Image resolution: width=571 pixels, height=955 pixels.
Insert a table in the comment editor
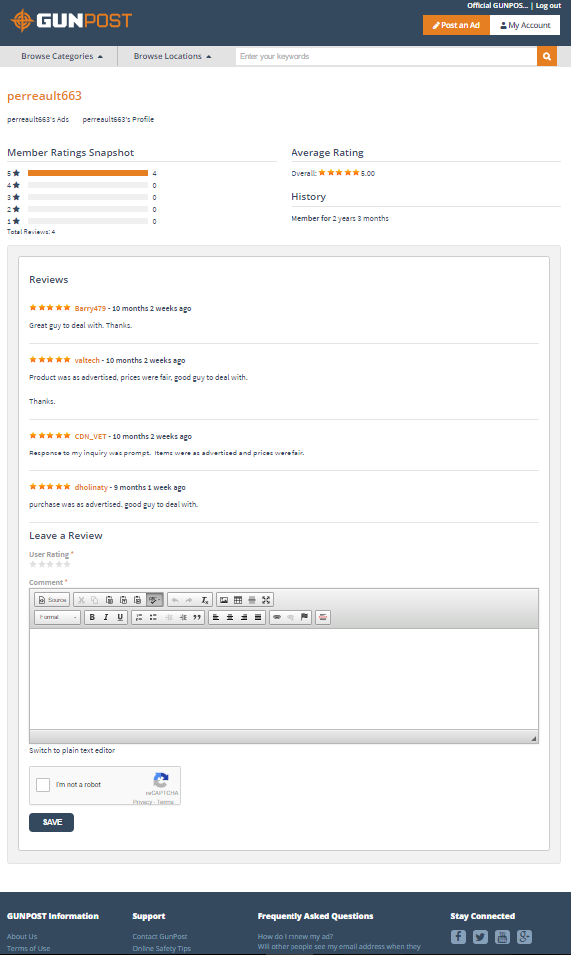click(238, 600)
